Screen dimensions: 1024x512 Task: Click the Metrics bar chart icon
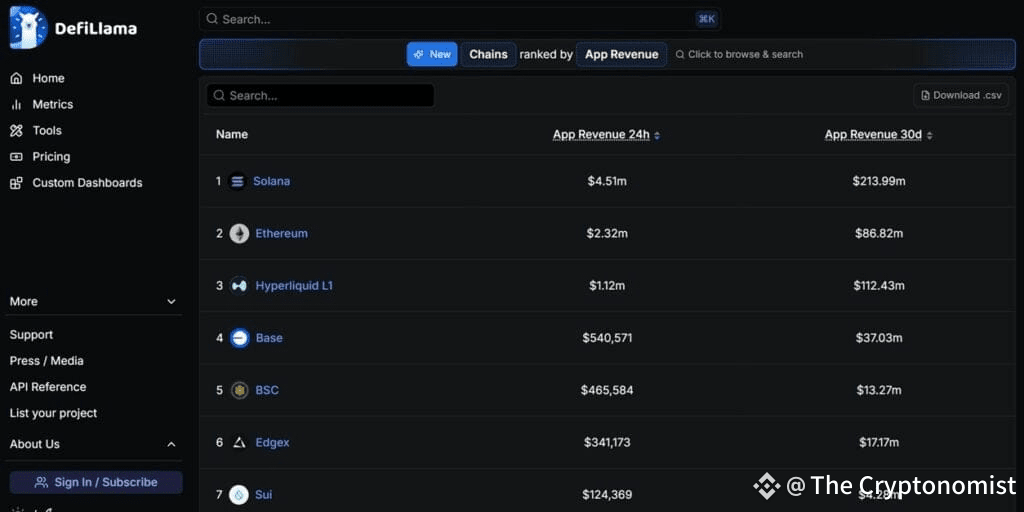coord(16,104)
